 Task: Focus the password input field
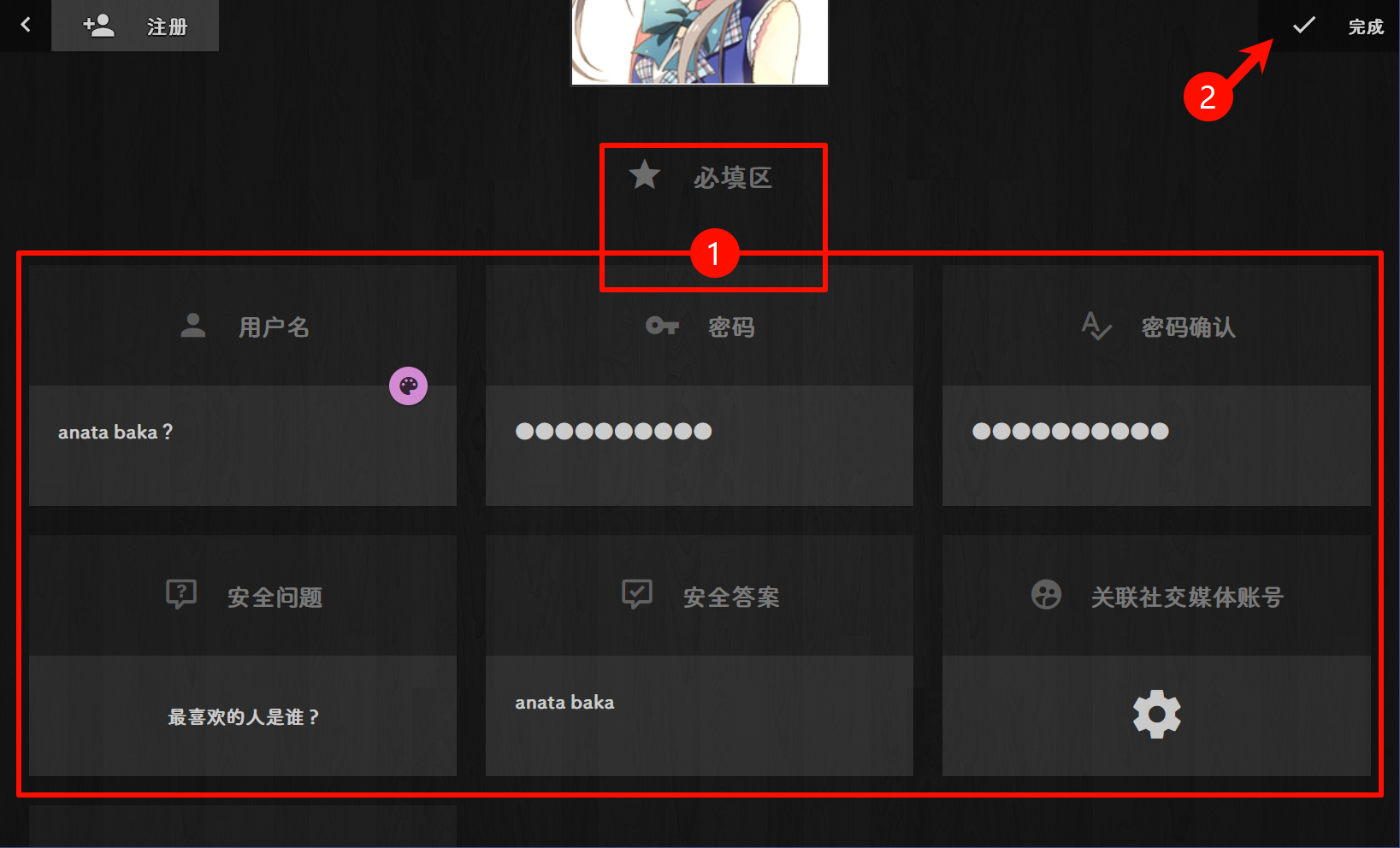(699, 445)
